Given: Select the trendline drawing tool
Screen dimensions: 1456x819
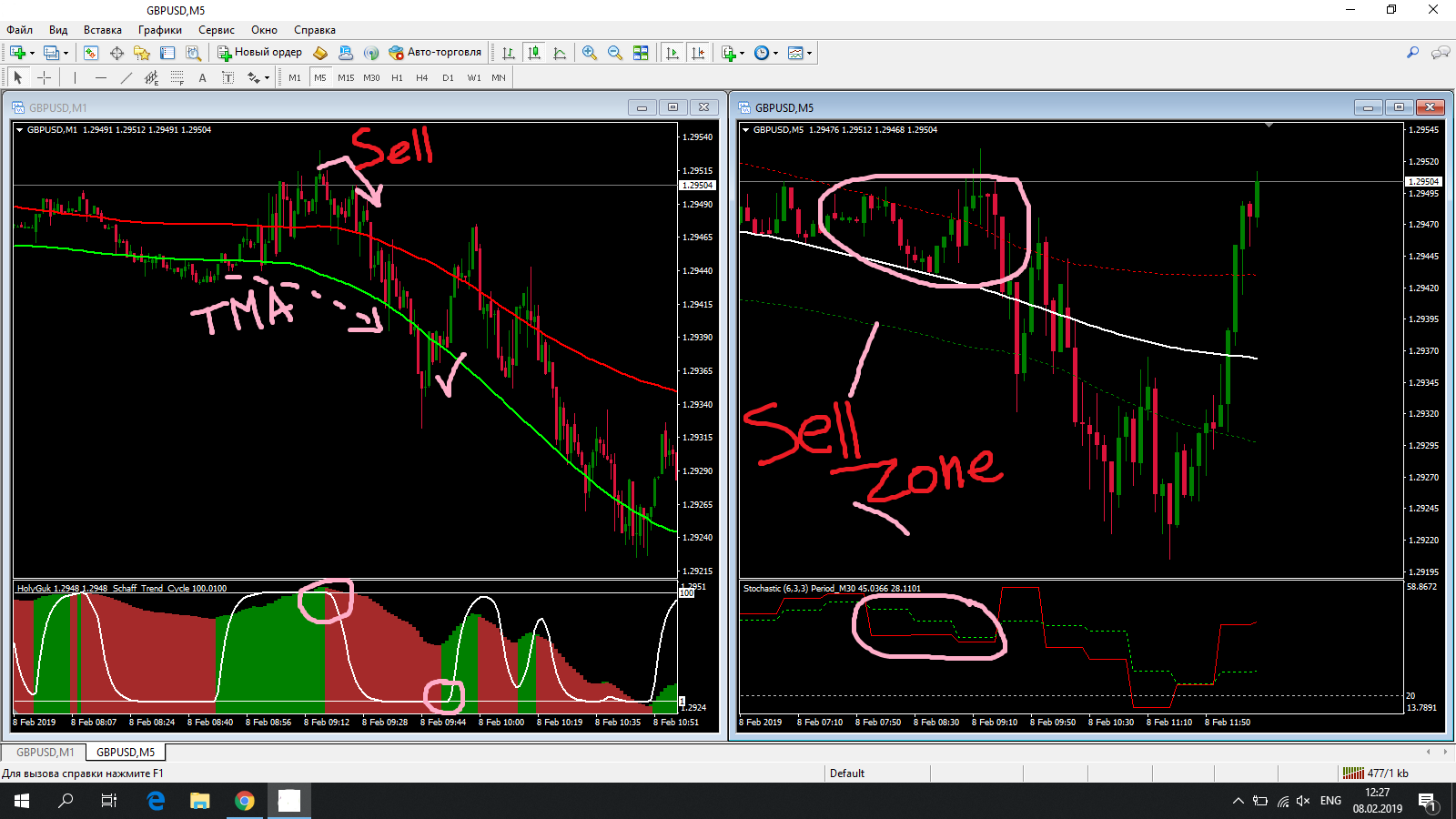Looking at the screenshot, I should click(x=126, y=77).
